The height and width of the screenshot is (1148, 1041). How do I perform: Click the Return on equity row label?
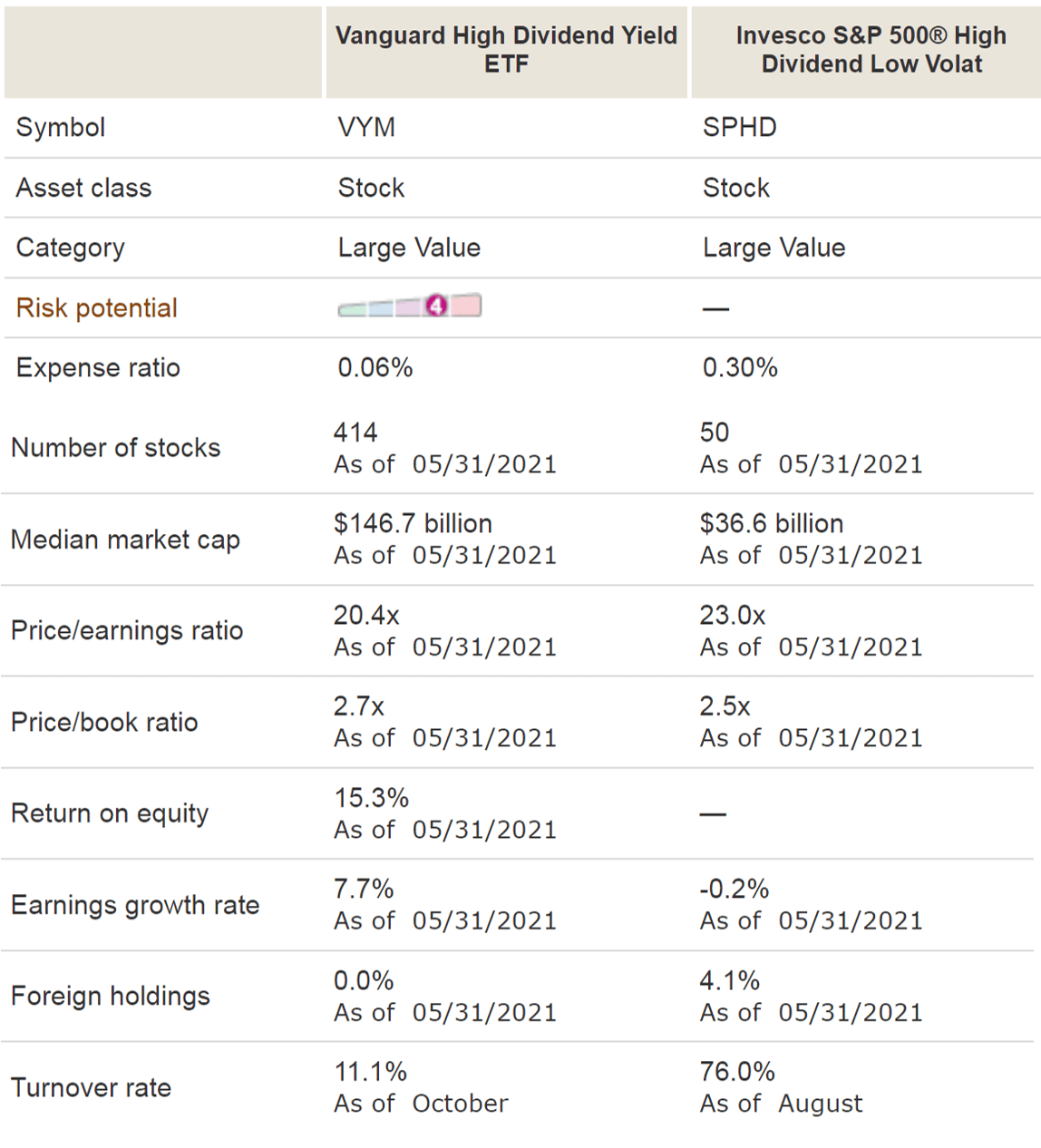coord(110,813)
